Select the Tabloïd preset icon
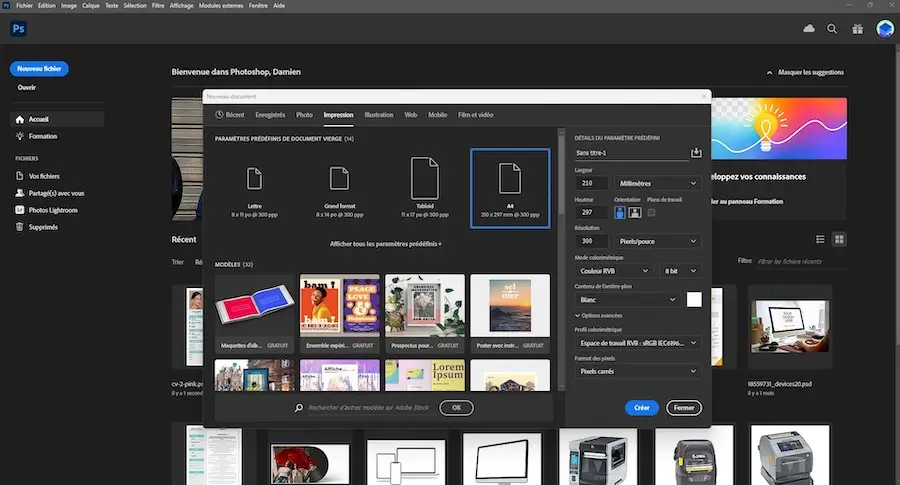This screenshot has height=485, width=900. coord(425,178)
